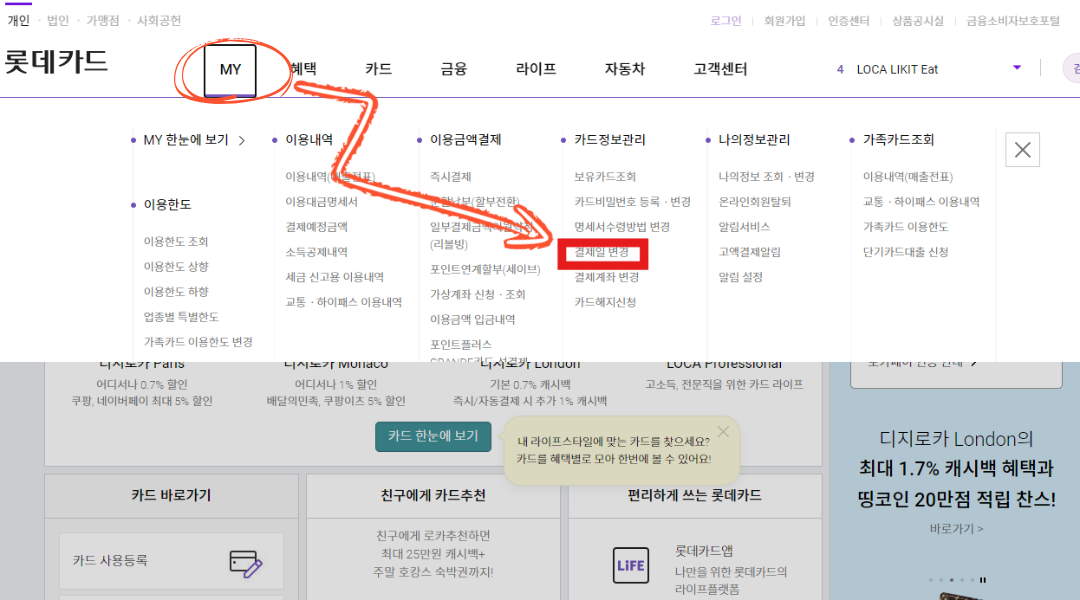Open the 카드 menu
Image resolution: width=1080 pixels, height=600 pixels.
[378, 69]
